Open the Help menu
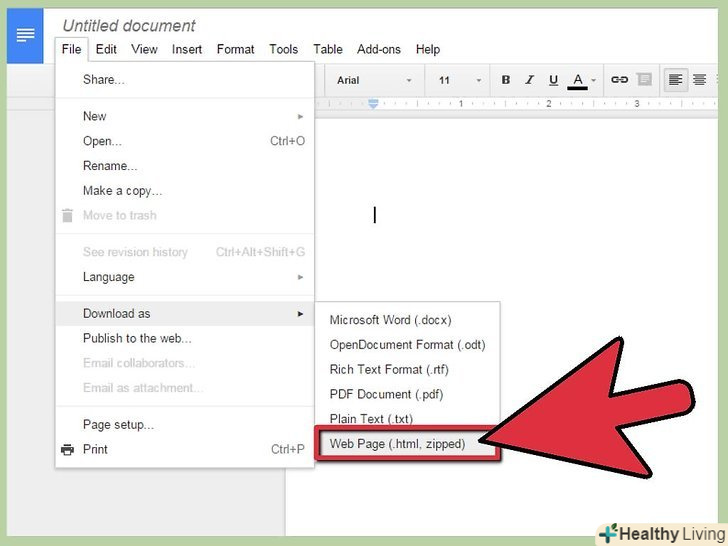The width and height of the screenshot is (728, 546). (428, 49)
